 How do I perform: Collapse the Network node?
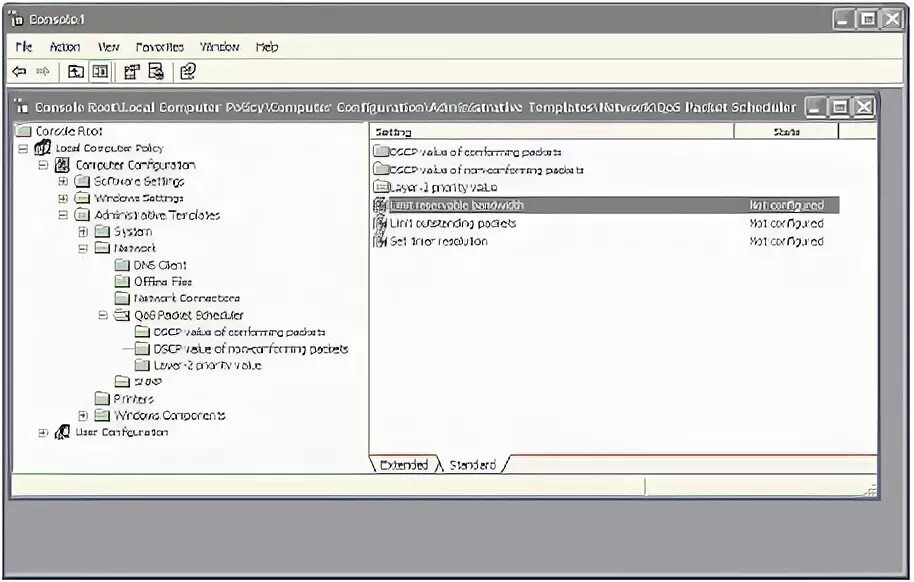83,248
